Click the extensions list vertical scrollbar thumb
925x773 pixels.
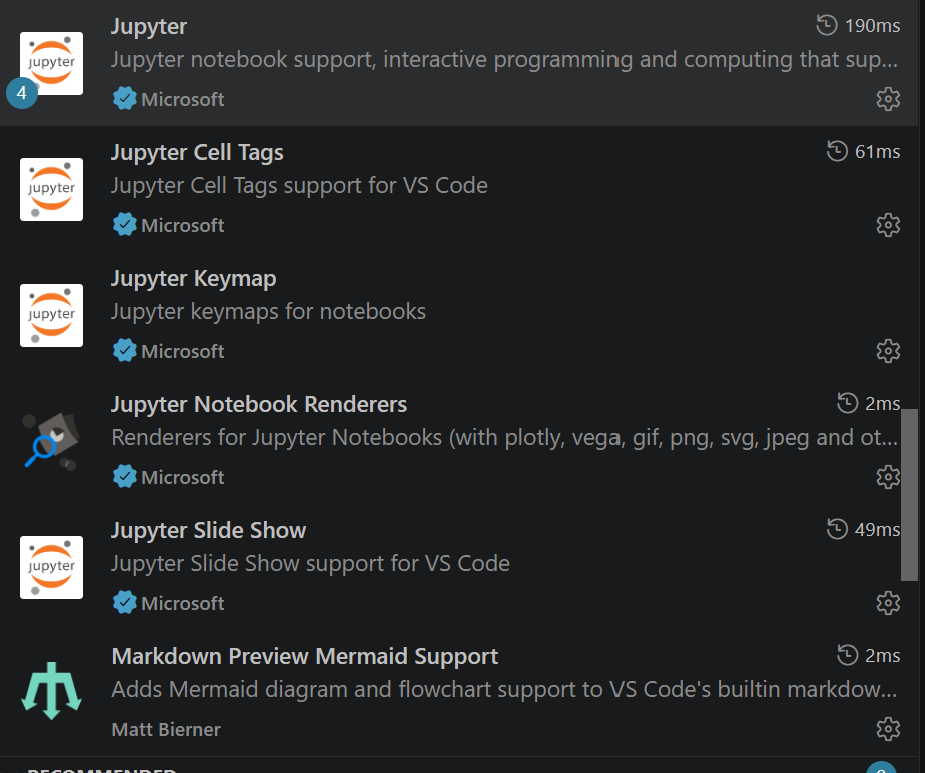[909, 494]
